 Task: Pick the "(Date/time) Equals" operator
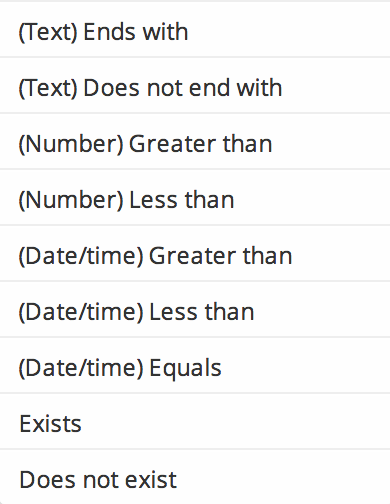click(x=195, y=365)
